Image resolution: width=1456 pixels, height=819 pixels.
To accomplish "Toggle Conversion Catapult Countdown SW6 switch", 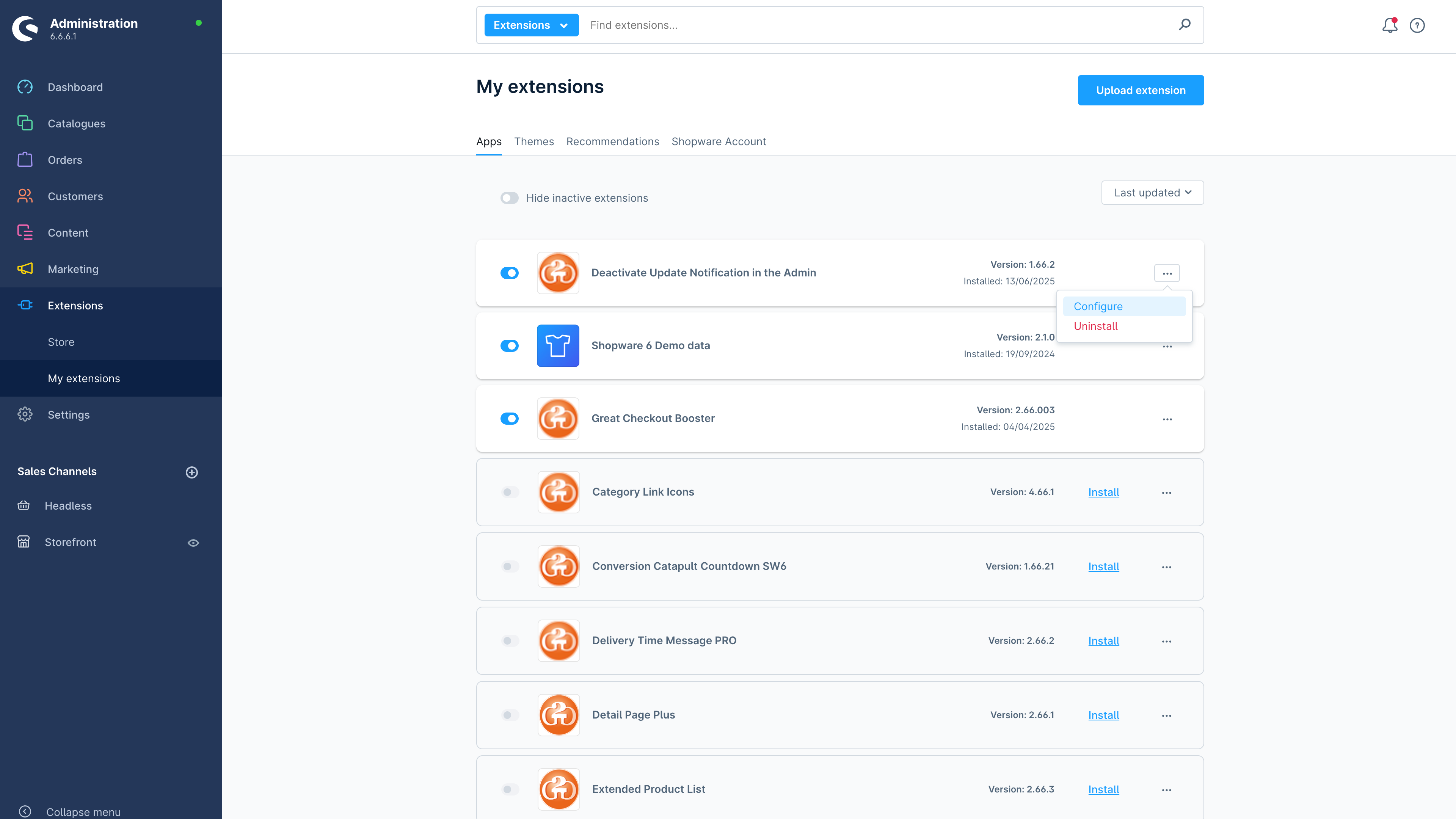I will click(510, 566).
